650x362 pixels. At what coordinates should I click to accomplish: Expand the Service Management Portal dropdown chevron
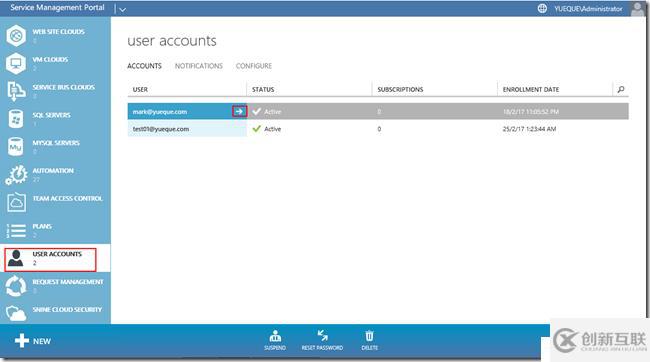pos(122,9)
